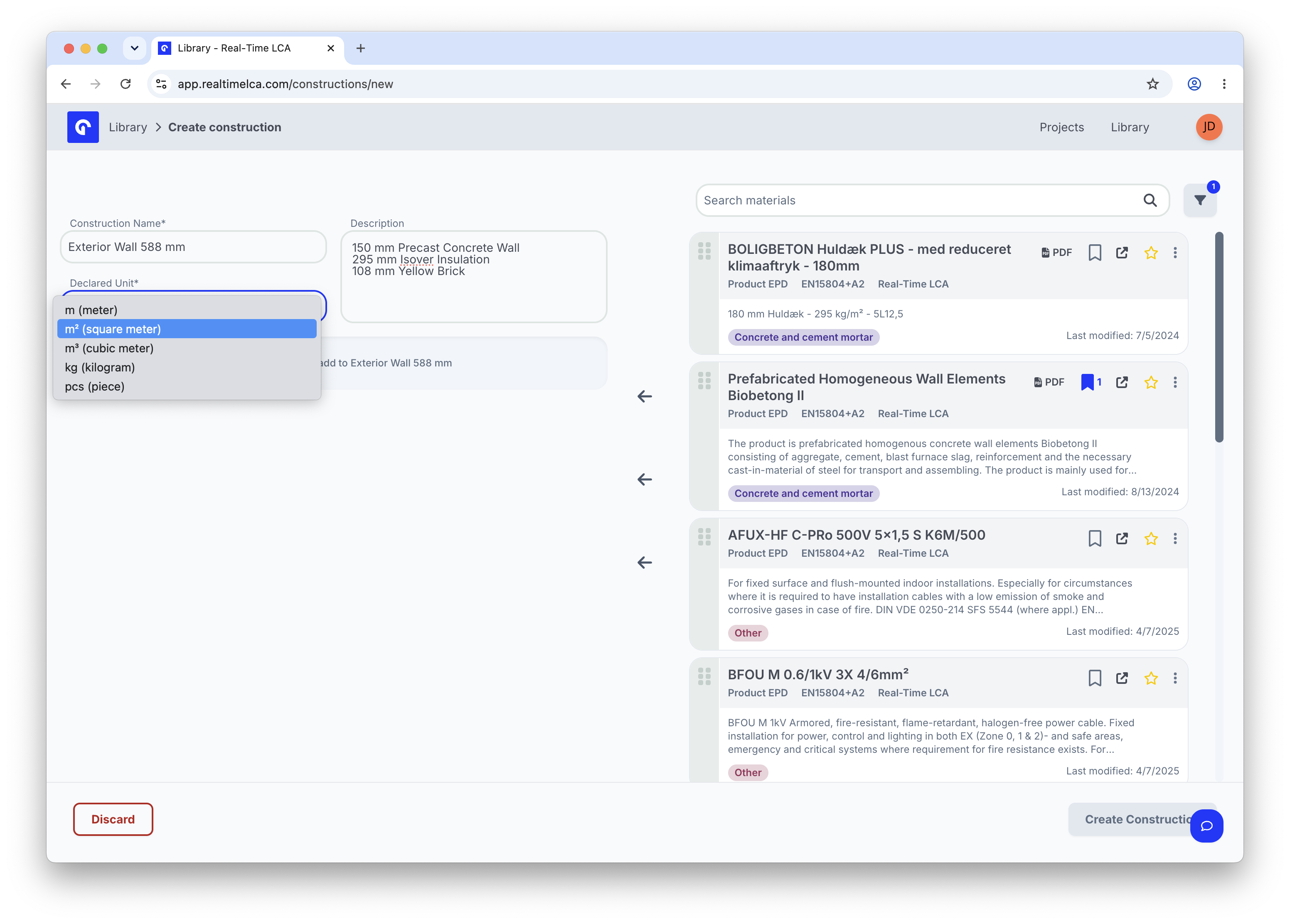
Task: Close the Library - Real-Time LCA tab
Action: point(330,48)
